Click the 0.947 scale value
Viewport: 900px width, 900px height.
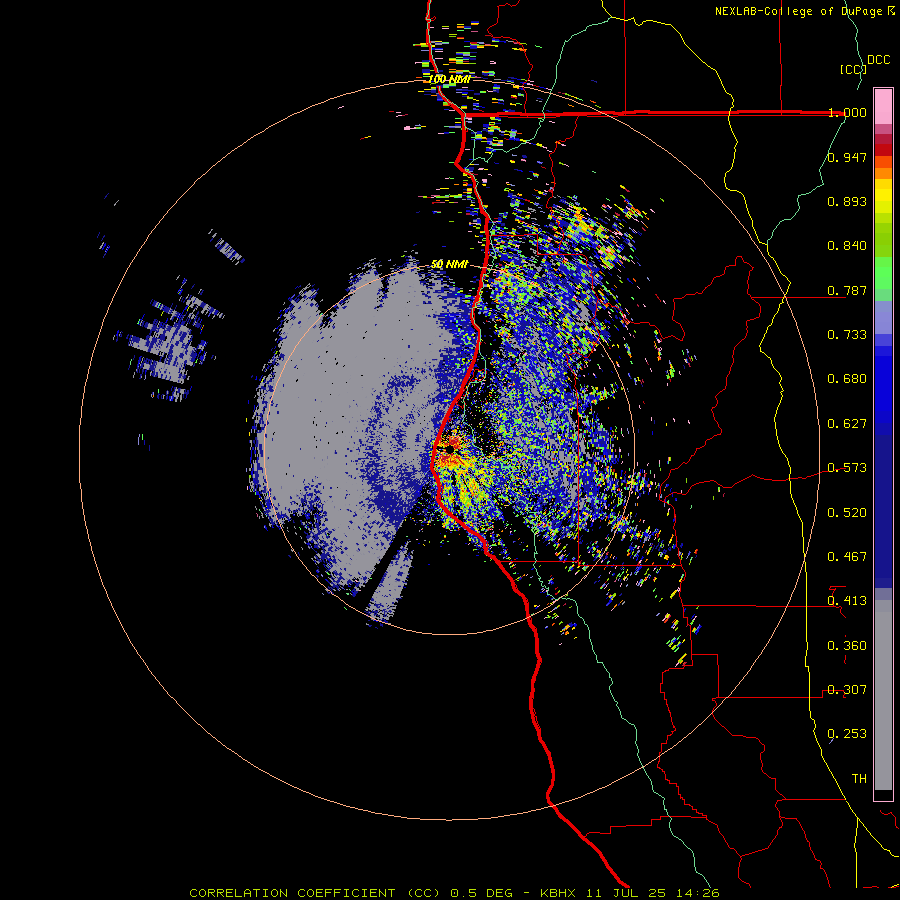point(847,157)
